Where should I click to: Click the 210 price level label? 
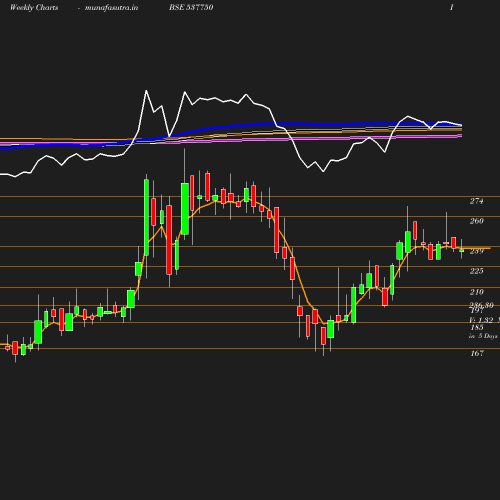(x=477, y=292)
